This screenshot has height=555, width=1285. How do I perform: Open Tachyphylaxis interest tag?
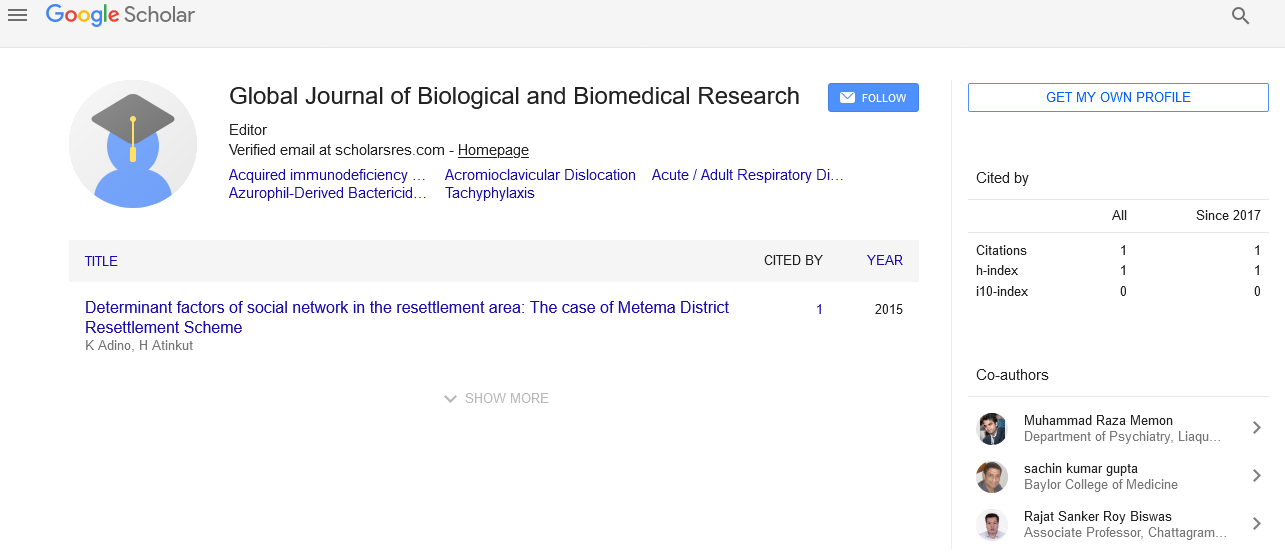[x=490, y=193]
